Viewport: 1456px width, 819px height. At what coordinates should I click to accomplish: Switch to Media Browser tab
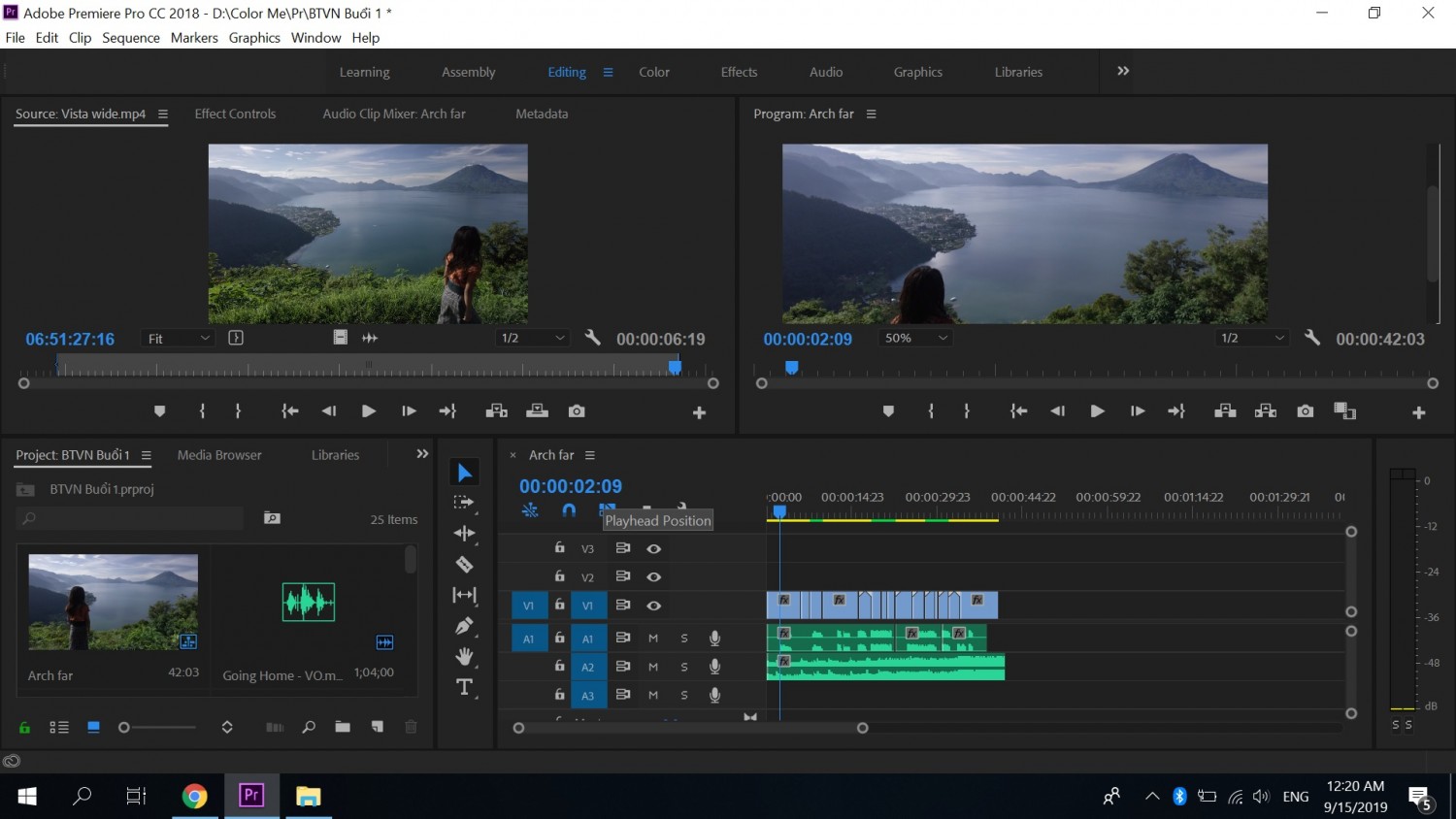coord(219,455)
